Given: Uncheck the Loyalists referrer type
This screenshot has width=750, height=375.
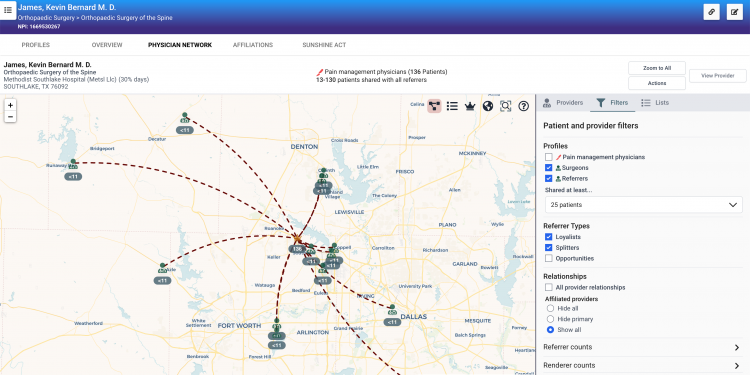Looking at the screenshot, I should coord(549,237).
